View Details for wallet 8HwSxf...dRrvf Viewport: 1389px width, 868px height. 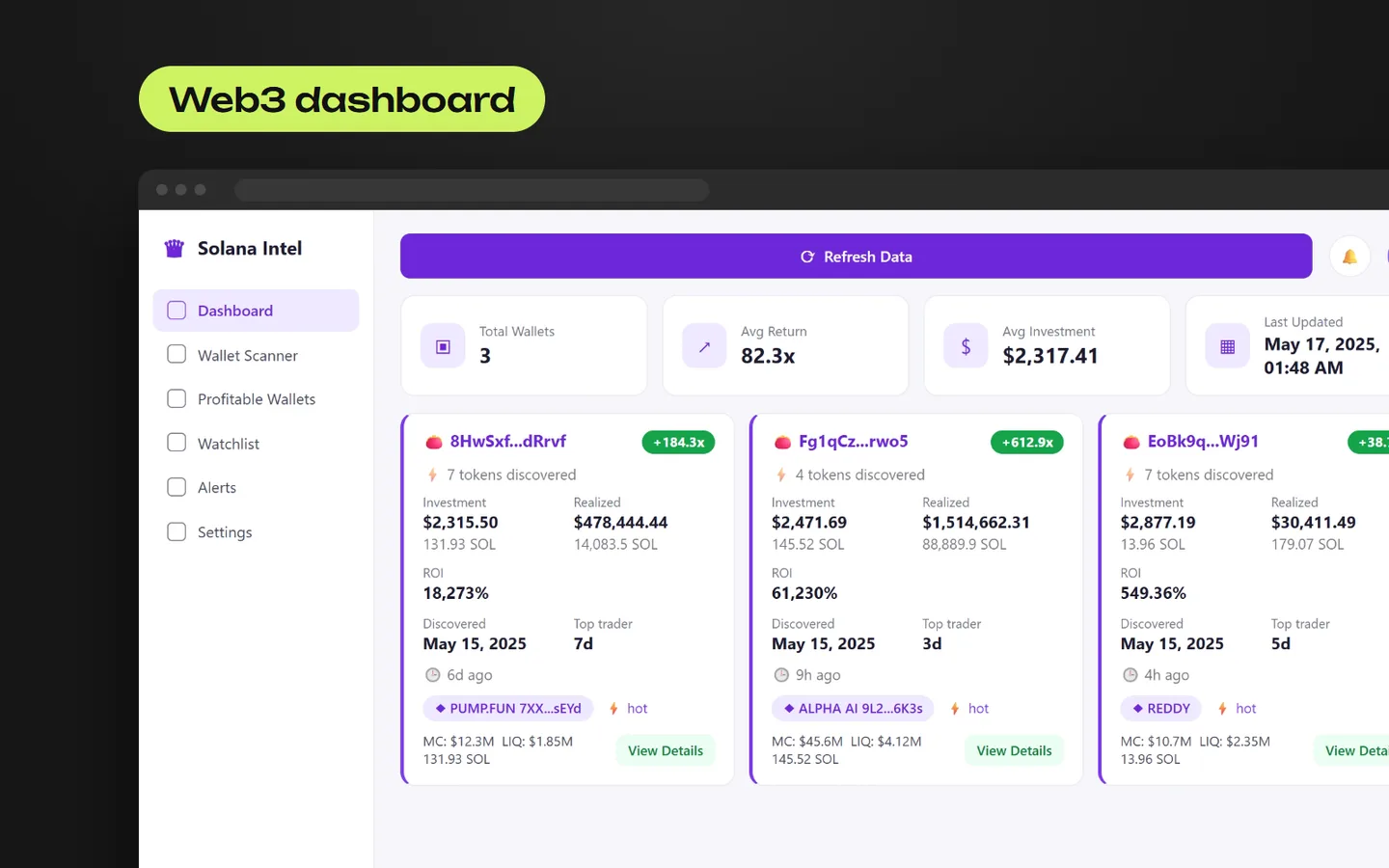(666, 750)
